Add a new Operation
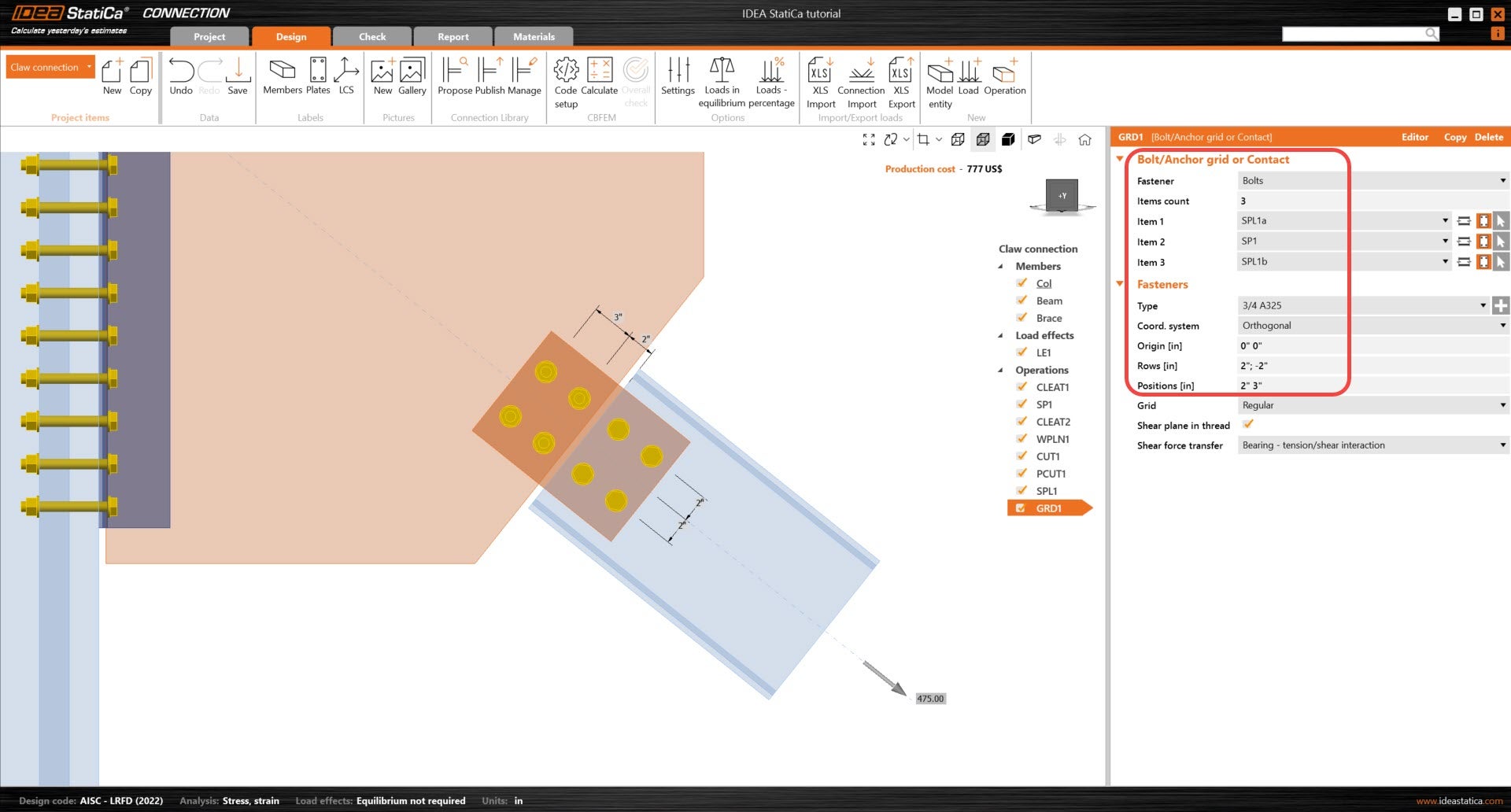 tap(1005, 79)
